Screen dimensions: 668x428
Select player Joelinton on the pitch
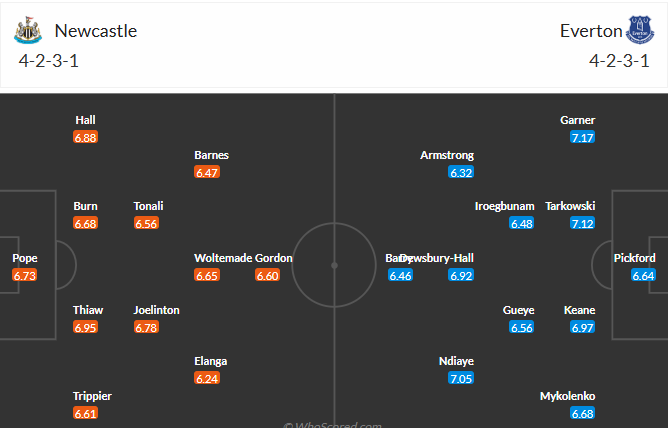[157, 310]
